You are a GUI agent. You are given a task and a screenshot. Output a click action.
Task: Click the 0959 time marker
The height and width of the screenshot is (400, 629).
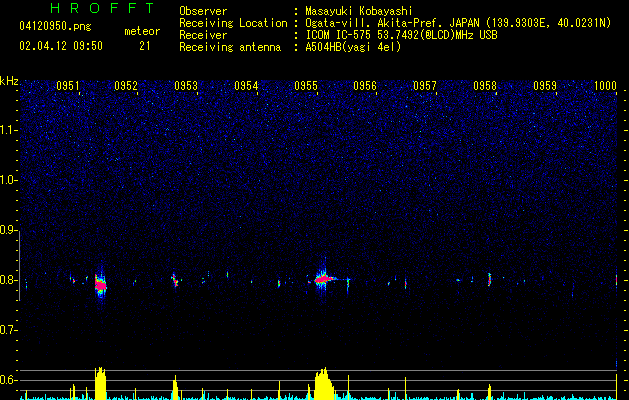coord(545,86)
